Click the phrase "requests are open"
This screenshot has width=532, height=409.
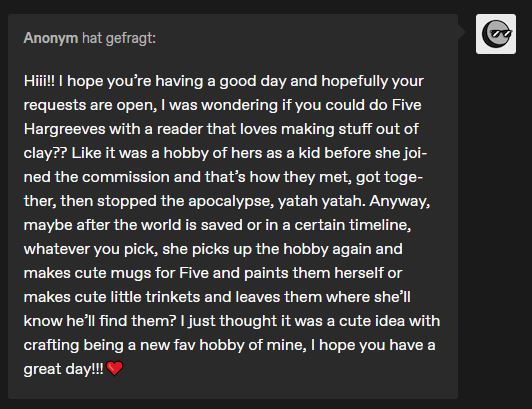[x=90, y=105]
